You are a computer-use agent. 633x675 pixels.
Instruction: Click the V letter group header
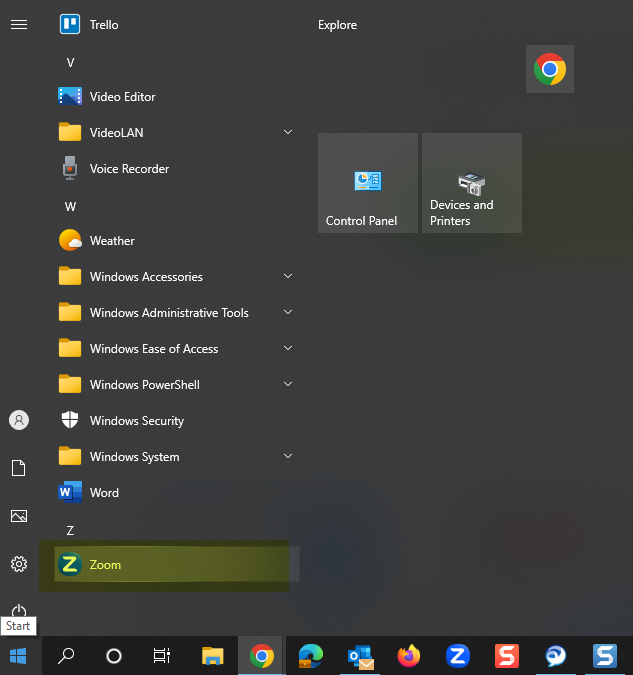(x=70, y=63)
